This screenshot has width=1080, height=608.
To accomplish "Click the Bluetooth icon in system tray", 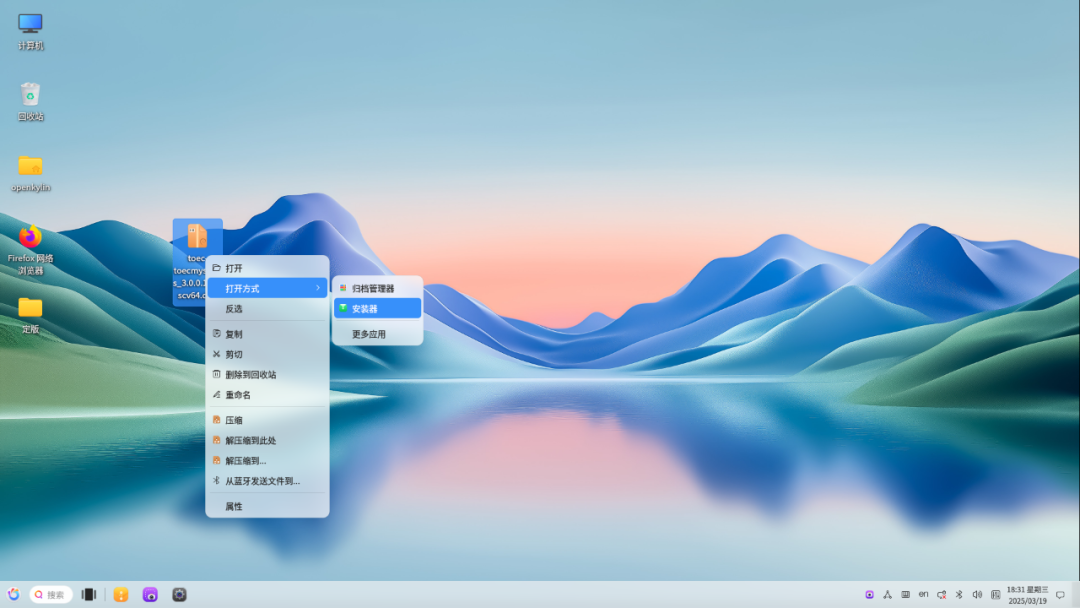I will [958, 594].
